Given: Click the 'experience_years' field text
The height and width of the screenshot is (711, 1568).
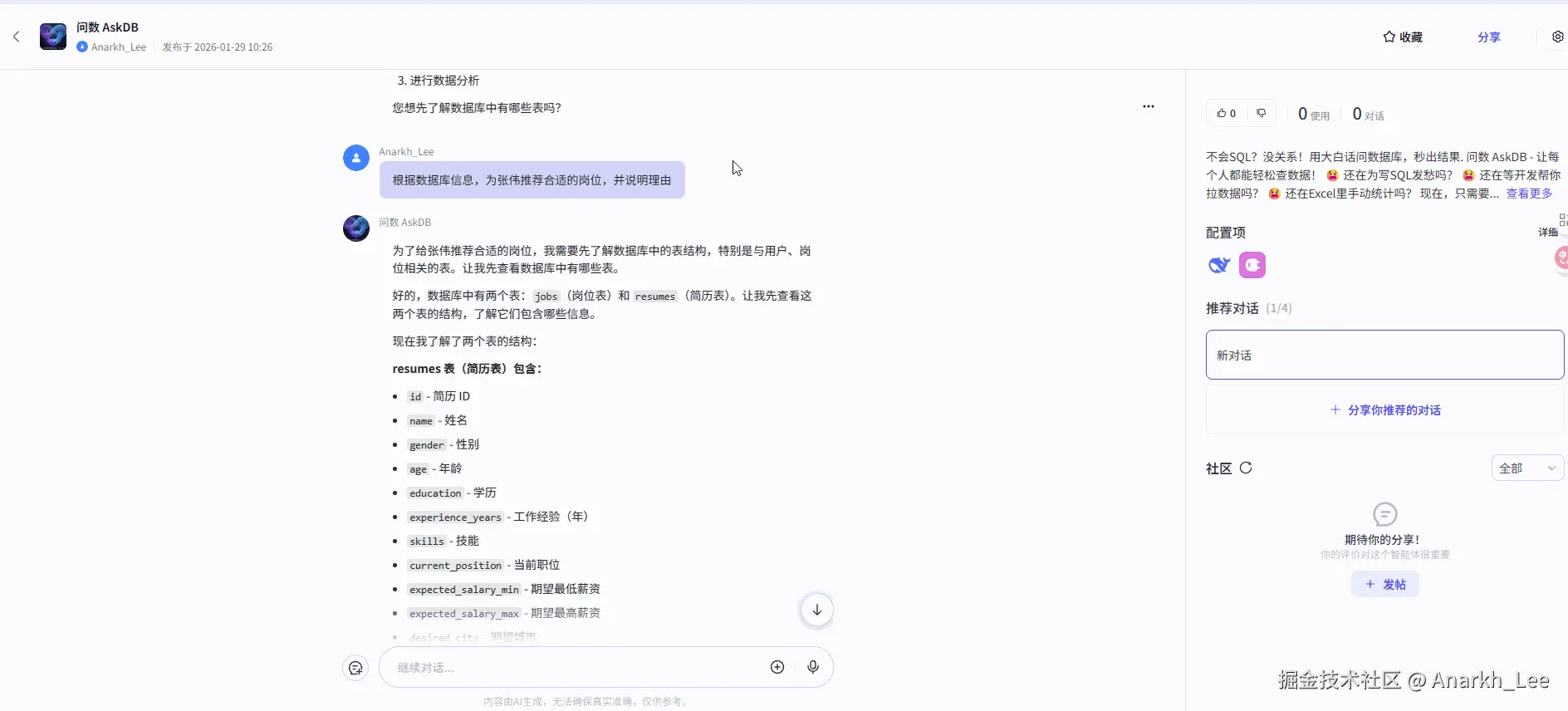Looking at the screenshot, I should (x=455, y=517).
